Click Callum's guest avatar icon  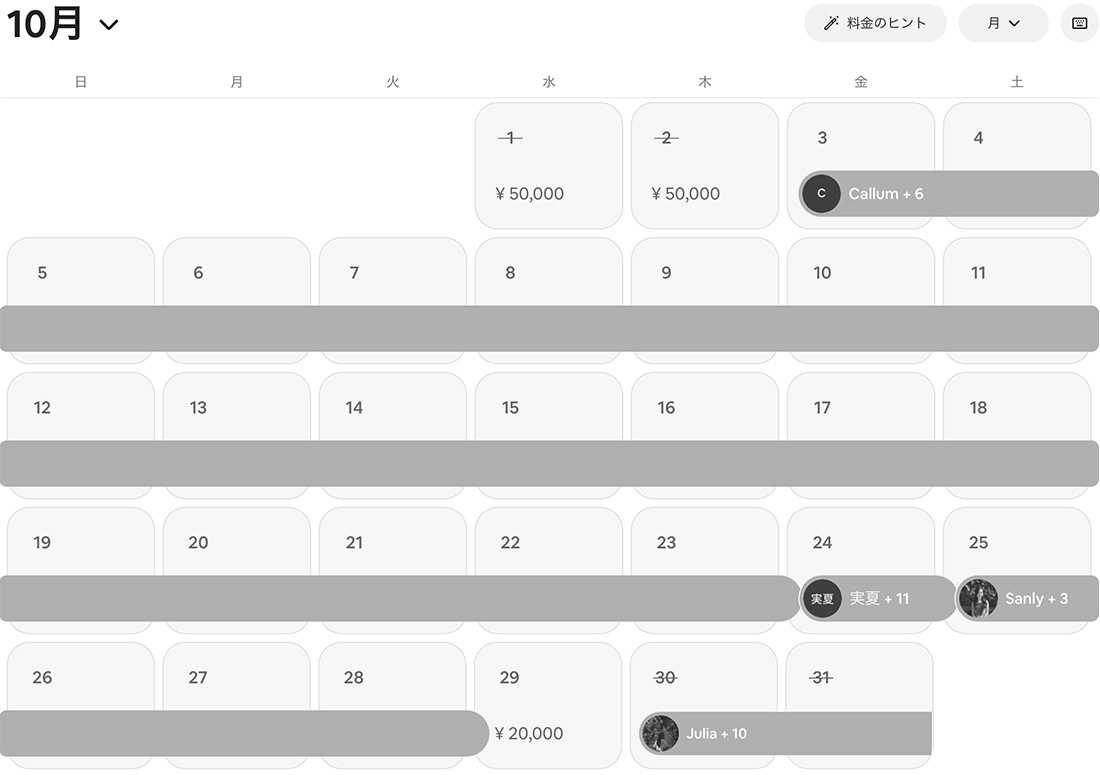(821, 194)
